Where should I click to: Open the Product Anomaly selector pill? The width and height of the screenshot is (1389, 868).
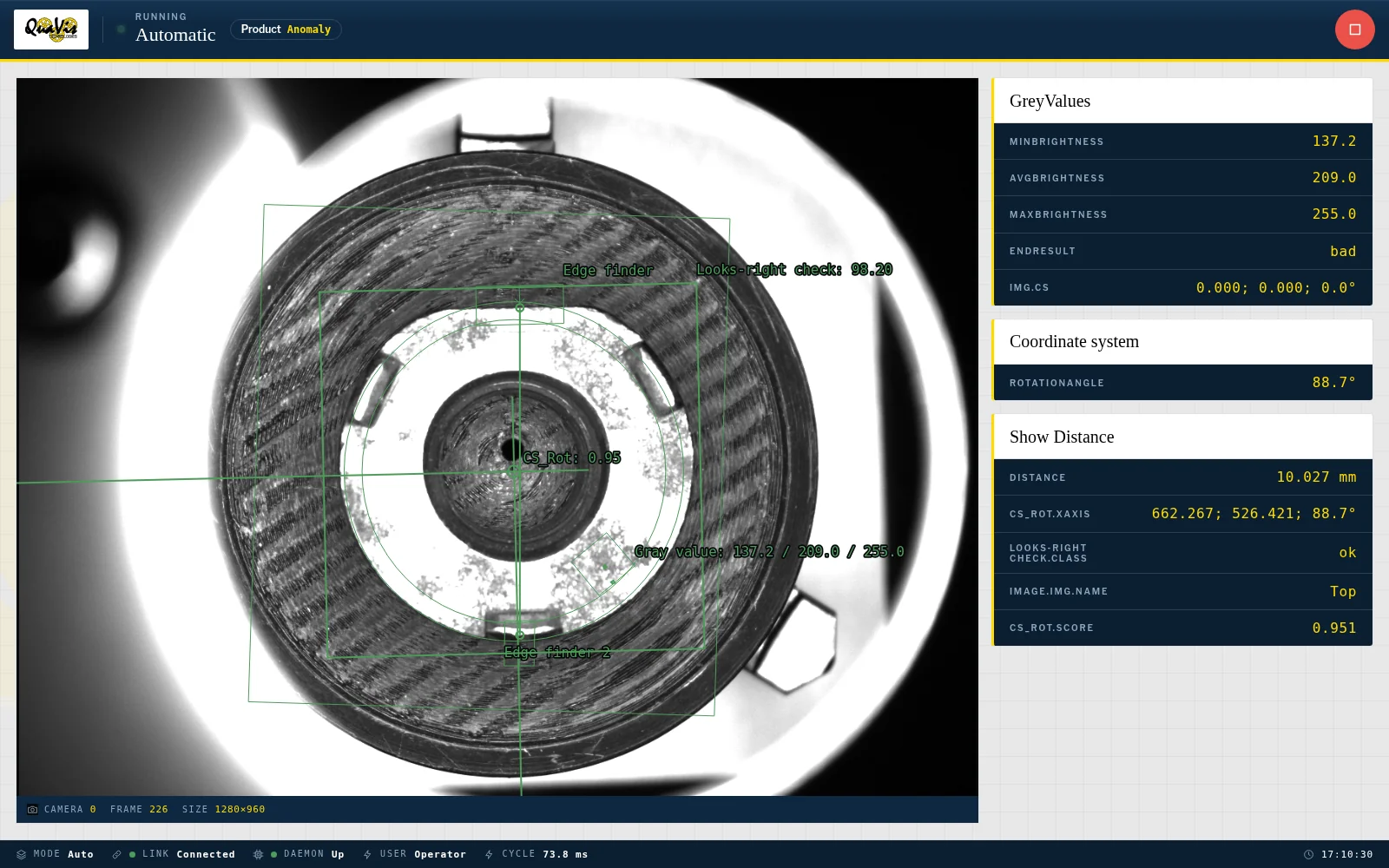click(286, 30)
